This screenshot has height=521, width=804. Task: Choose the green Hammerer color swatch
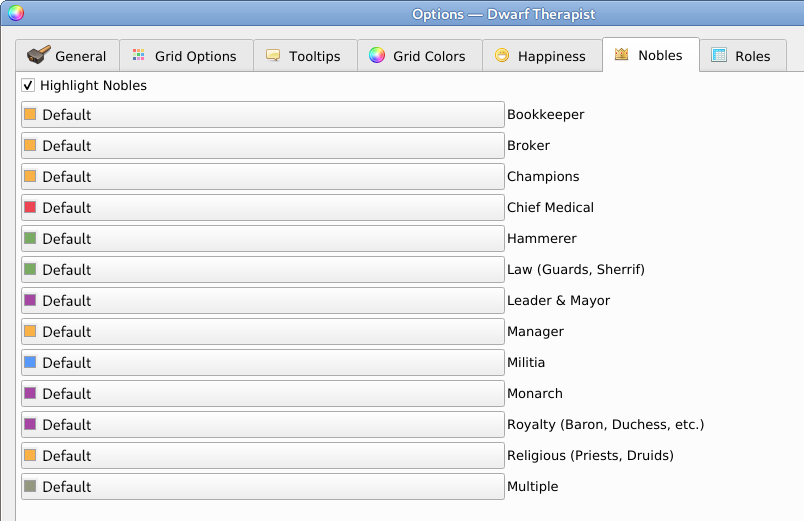[x=30, y=239]
